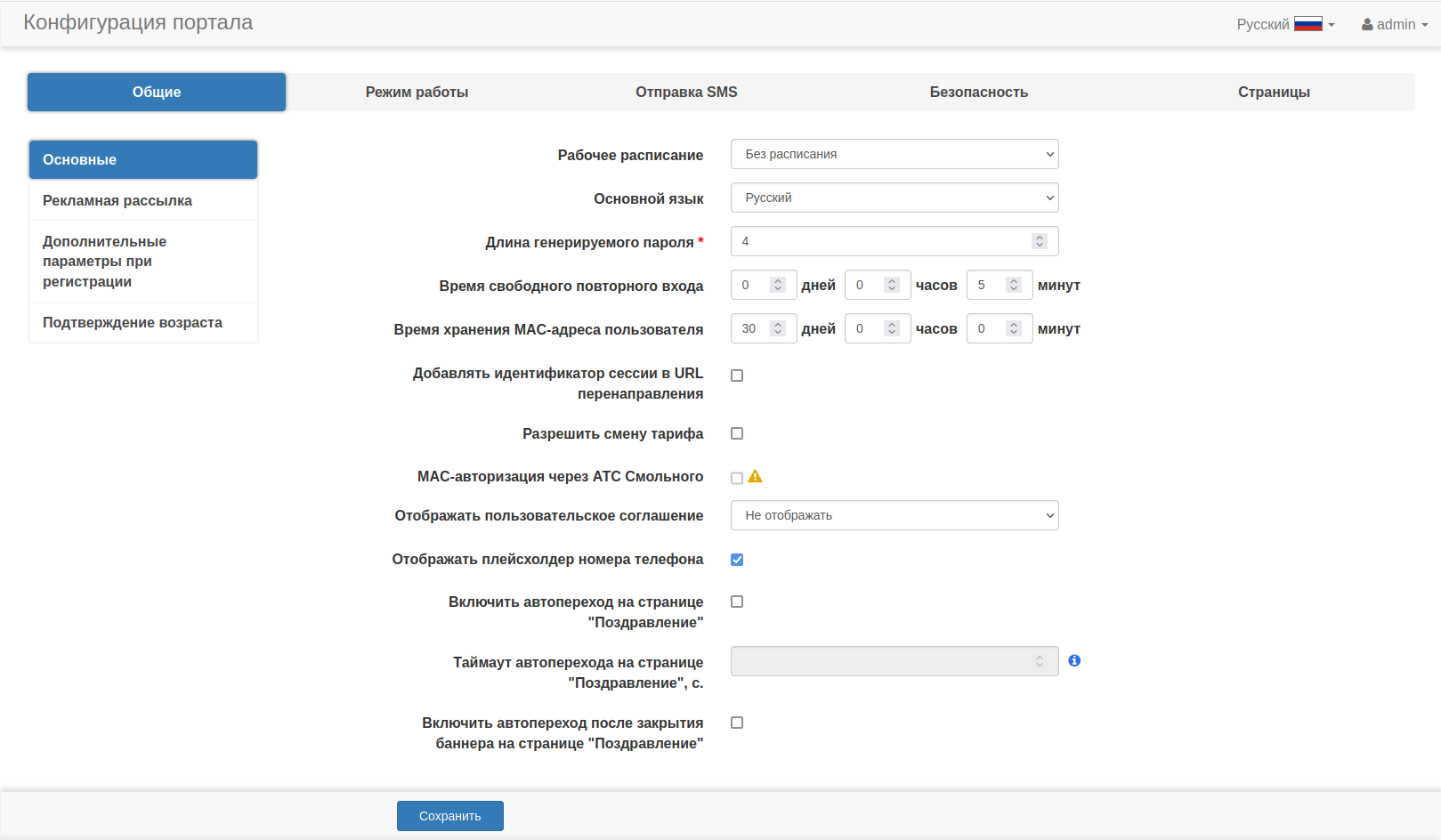Expand the Основной язык dropdown
The image size is (1441, 840).
click(x=894, y=198)
